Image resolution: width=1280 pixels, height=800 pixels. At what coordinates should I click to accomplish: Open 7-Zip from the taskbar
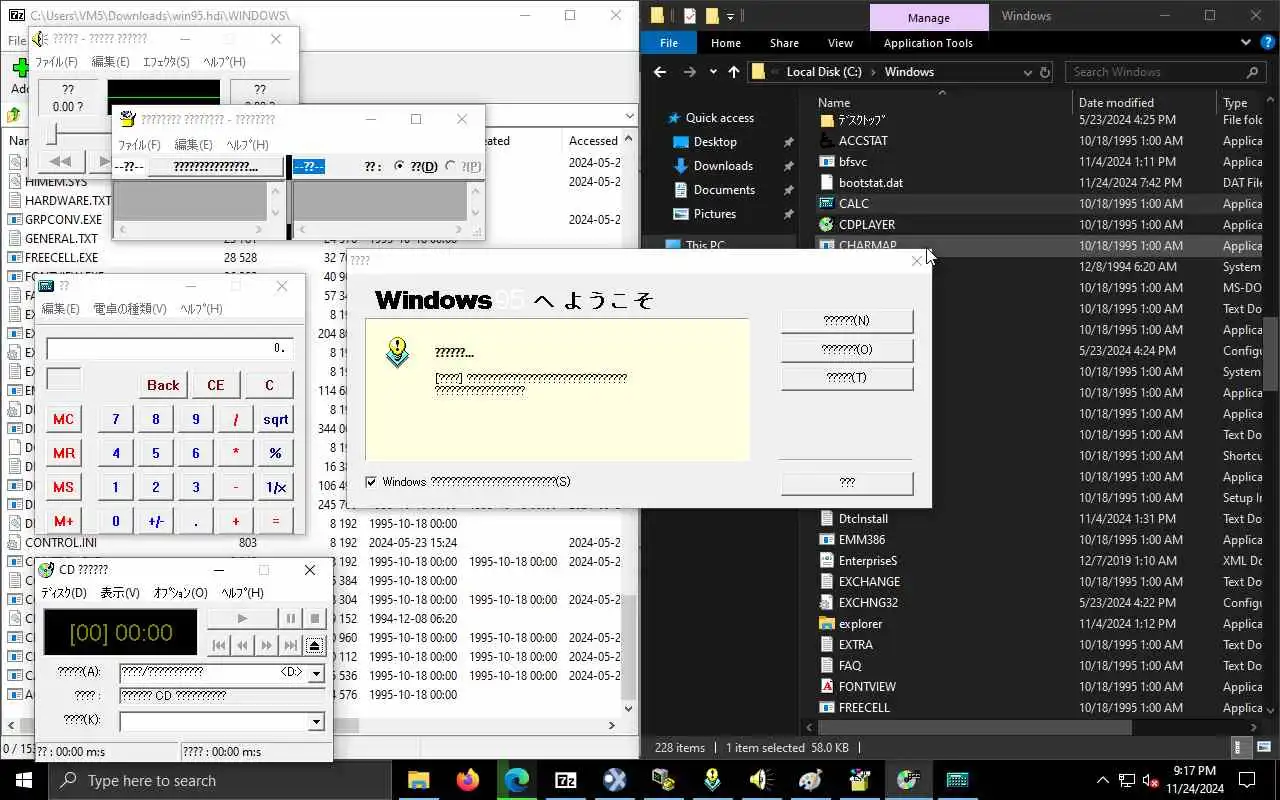tap(566, 780)
